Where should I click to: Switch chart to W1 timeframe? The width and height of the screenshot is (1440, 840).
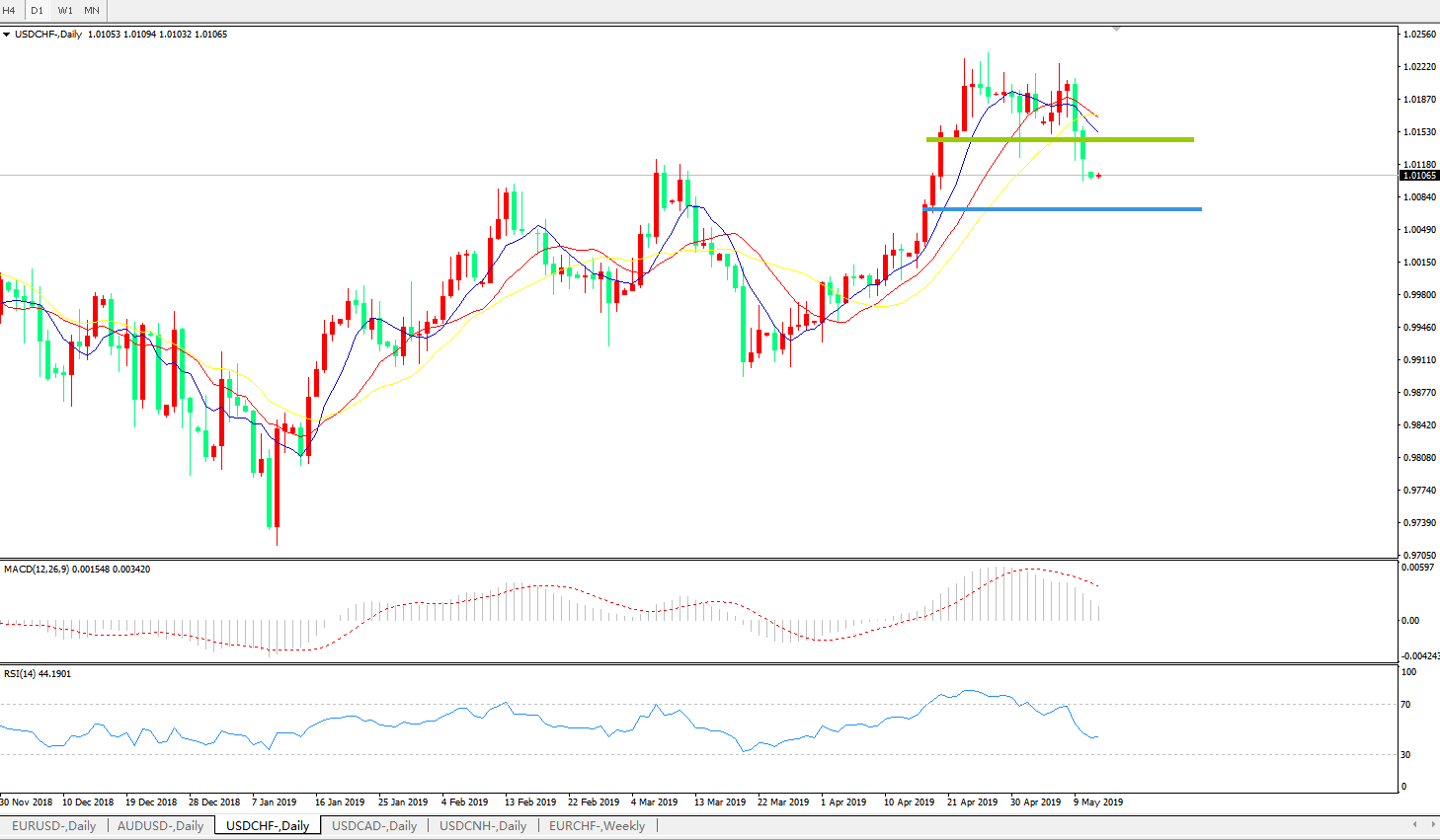(65, 10)
